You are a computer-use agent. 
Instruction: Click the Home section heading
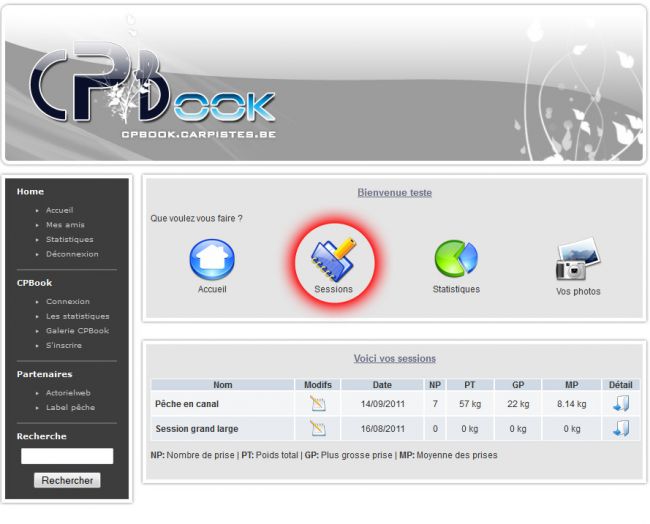[30, 192]
